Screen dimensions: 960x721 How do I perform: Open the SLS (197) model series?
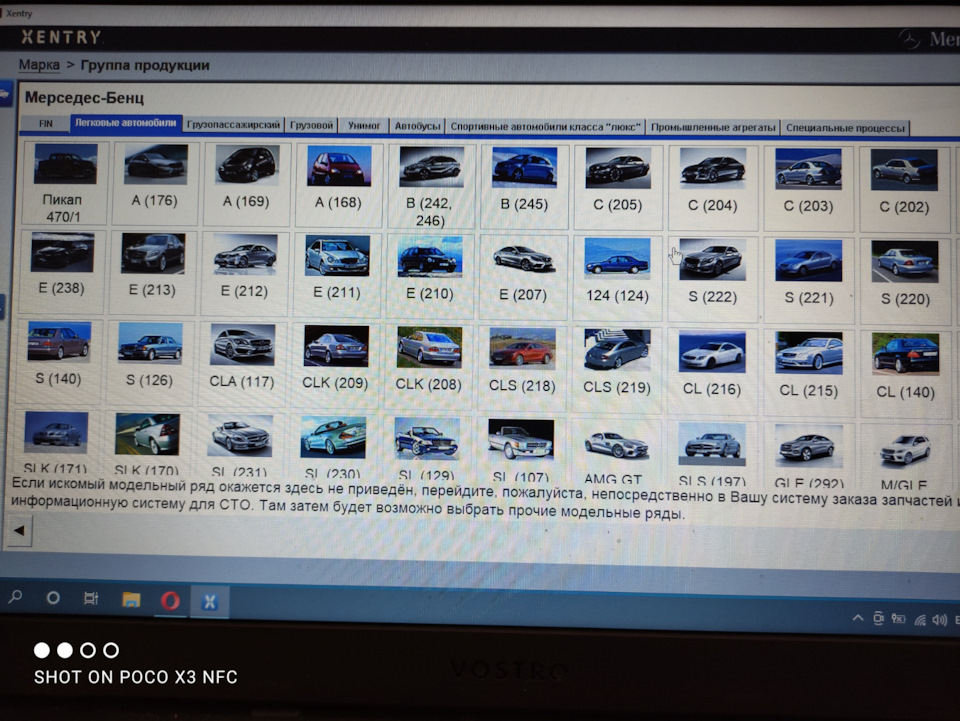[712, 453]
